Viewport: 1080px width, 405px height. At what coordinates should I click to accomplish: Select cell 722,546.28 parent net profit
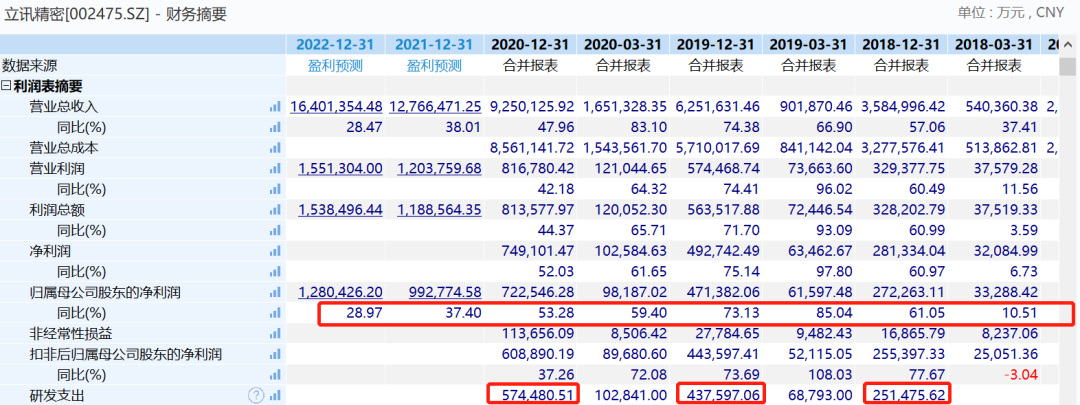(x=540, y=293)
